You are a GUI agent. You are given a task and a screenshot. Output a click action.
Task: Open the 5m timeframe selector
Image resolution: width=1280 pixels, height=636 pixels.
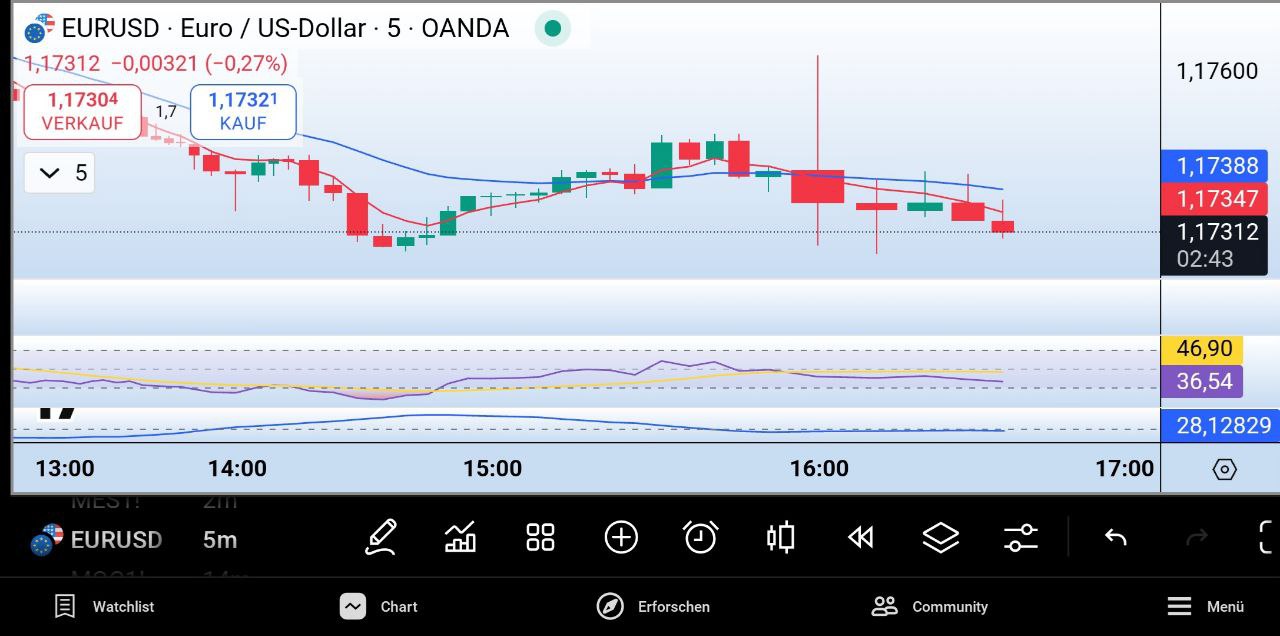[220, 540]
